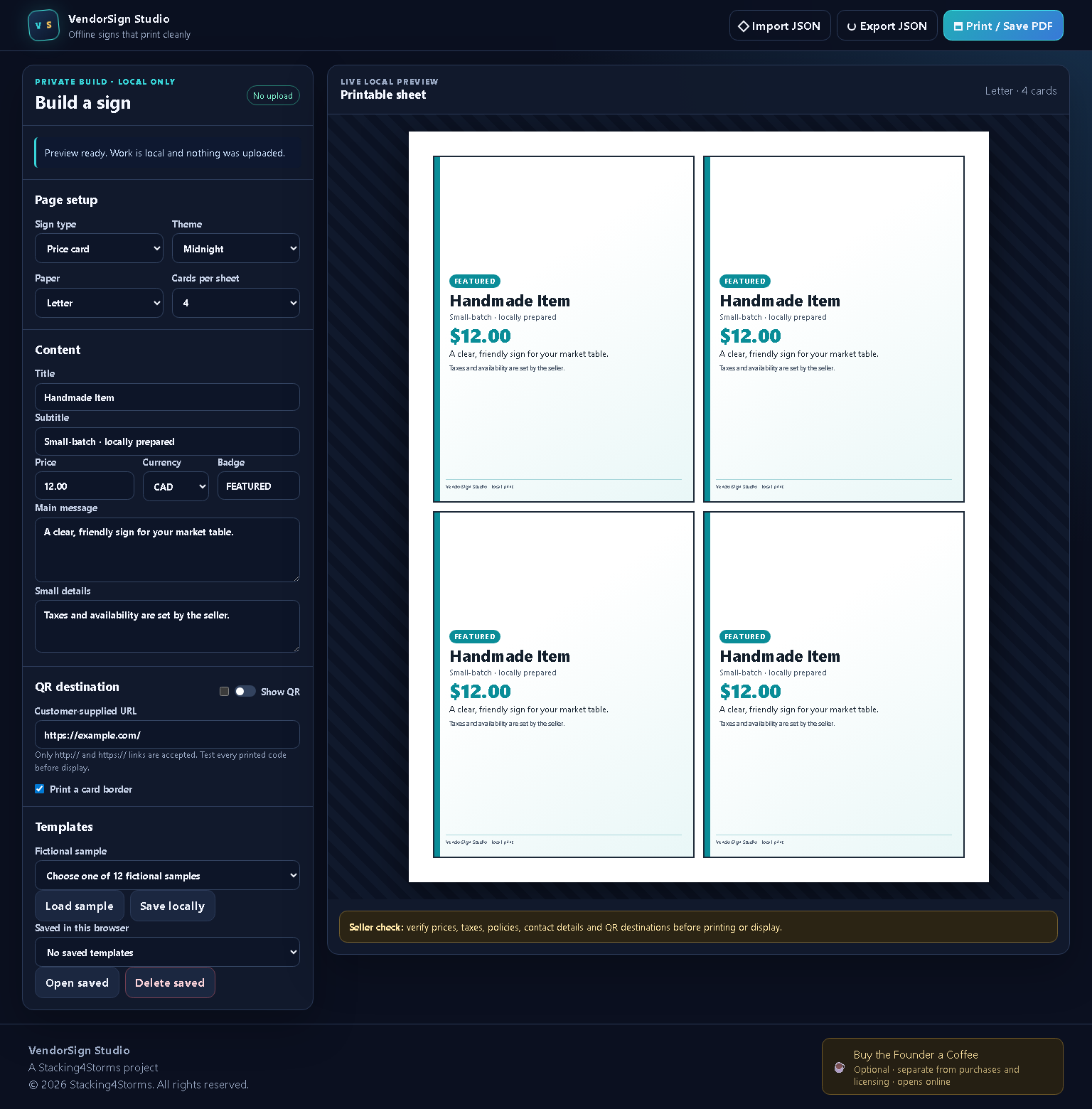
Task: Click the "Printable sheet" heading
Action: click(x=383, y=95)
